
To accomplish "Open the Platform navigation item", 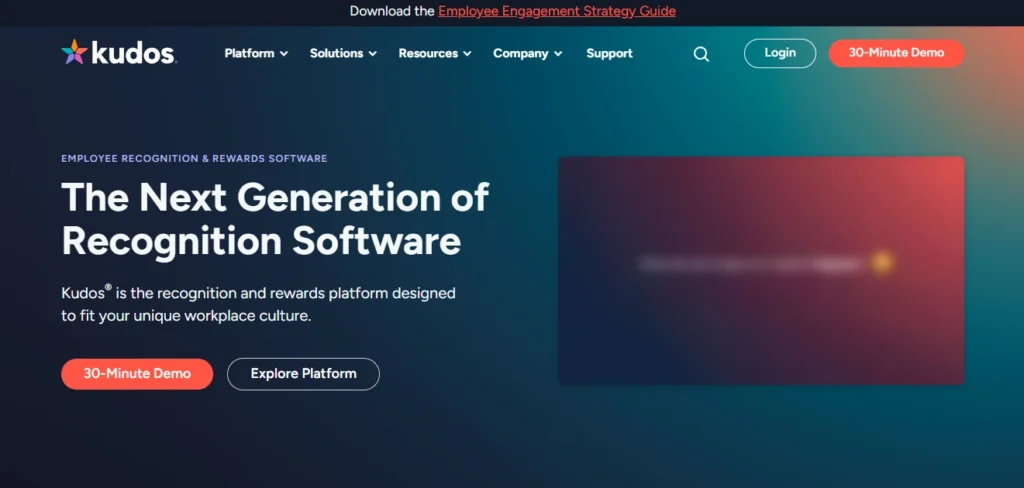I will pyautogui.click(x=249, y=54).
